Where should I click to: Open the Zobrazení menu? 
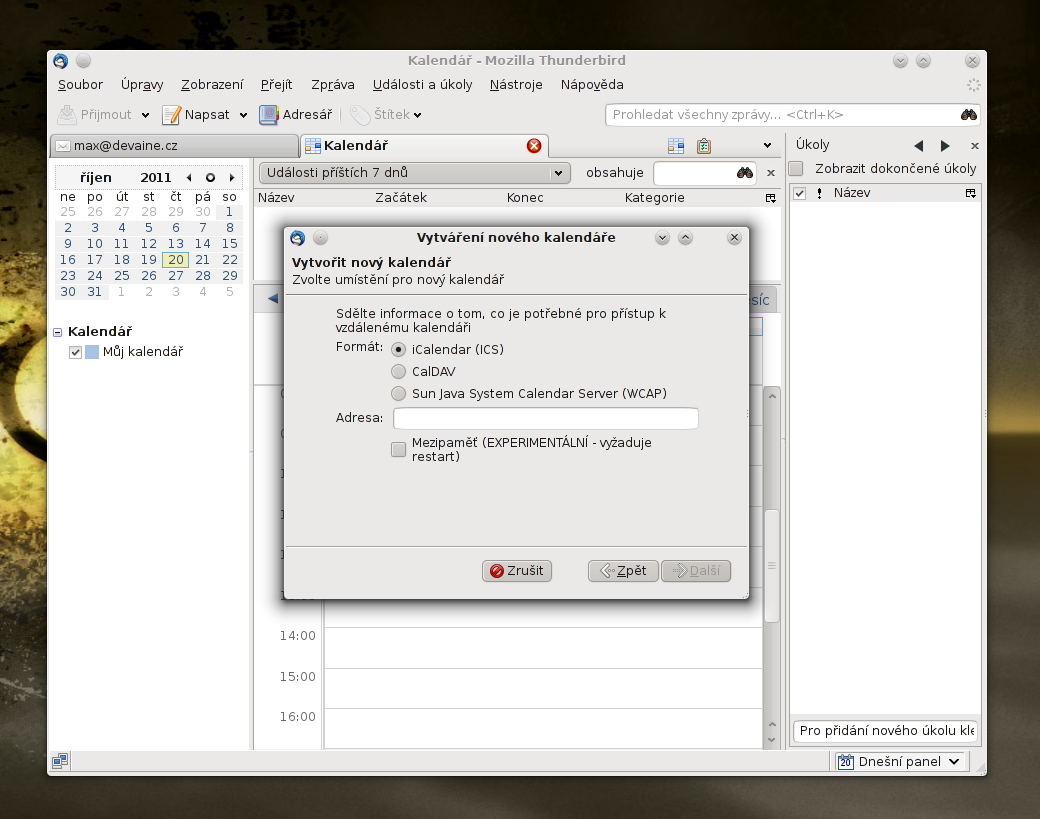click(212, 85)
